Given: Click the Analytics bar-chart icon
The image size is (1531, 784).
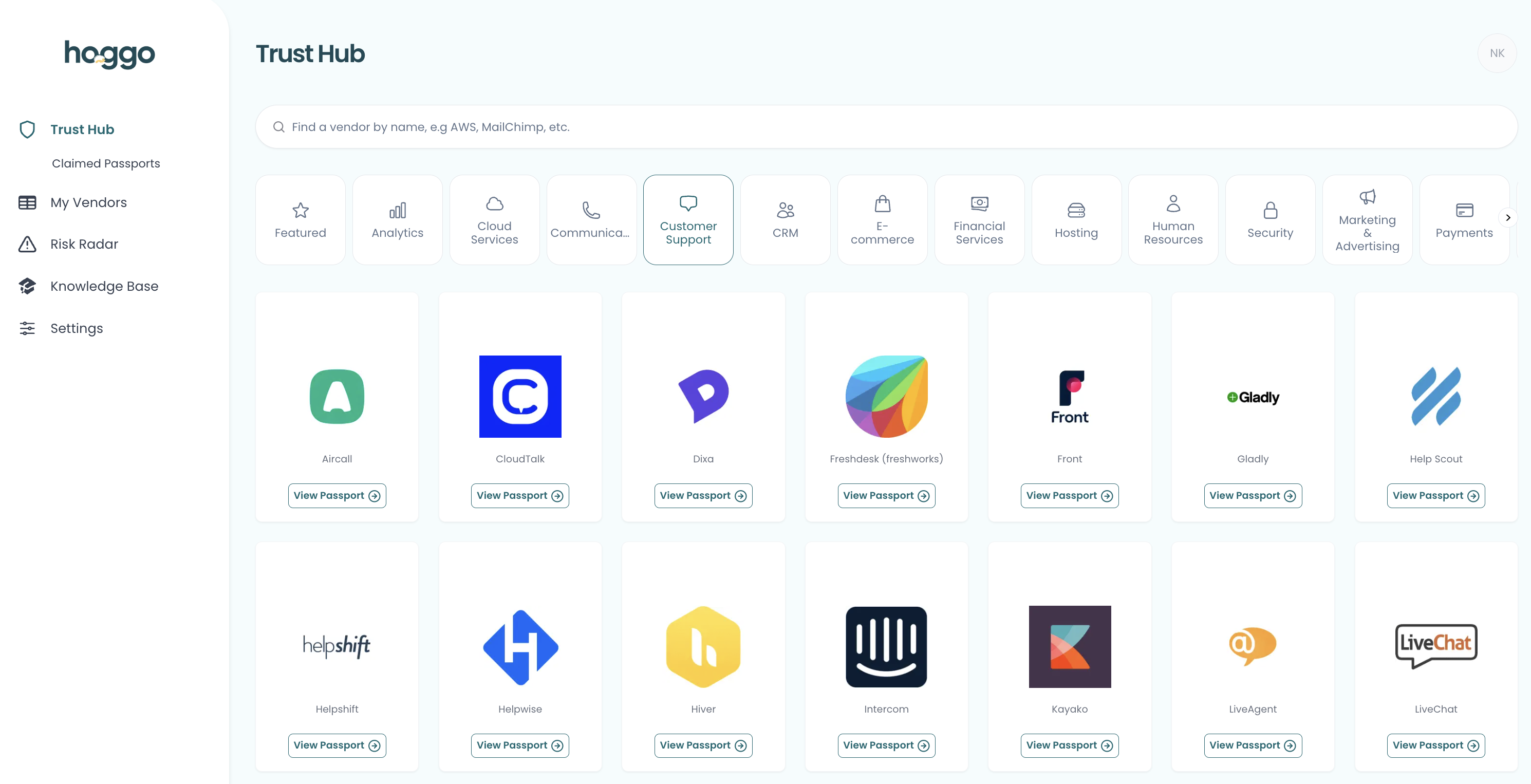Looking at the screenshot, I should coord(397,211).
